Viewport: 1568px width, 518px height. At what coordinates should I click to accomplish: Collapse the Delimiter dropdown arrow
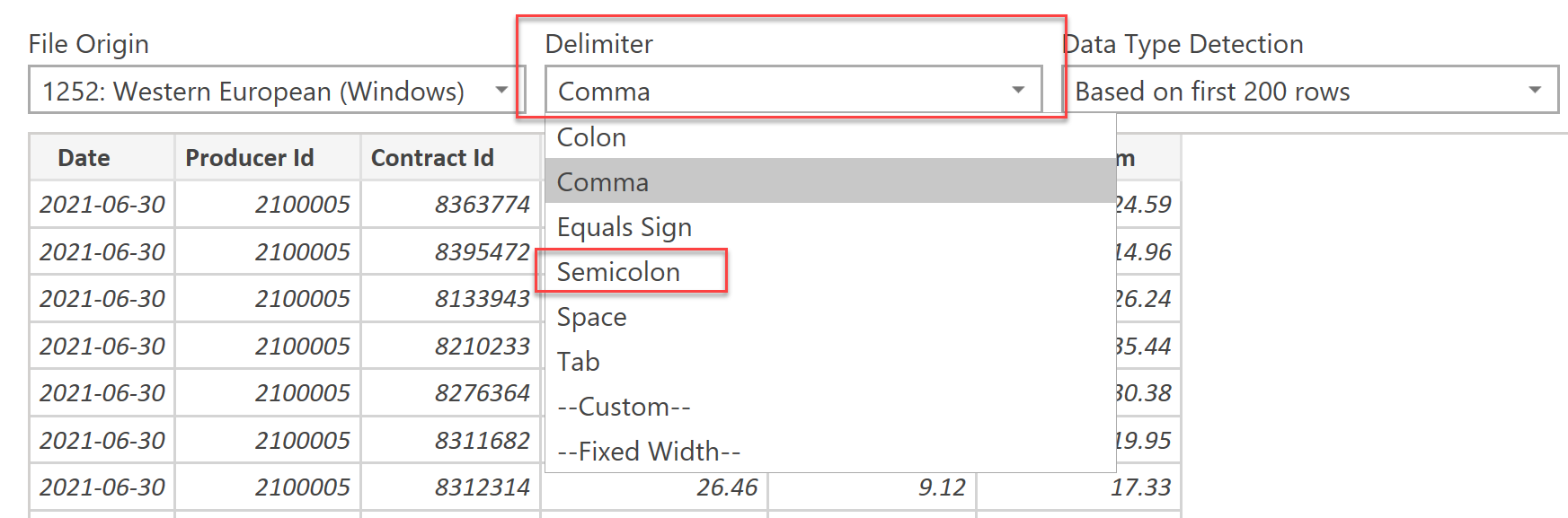(1018, 90)
